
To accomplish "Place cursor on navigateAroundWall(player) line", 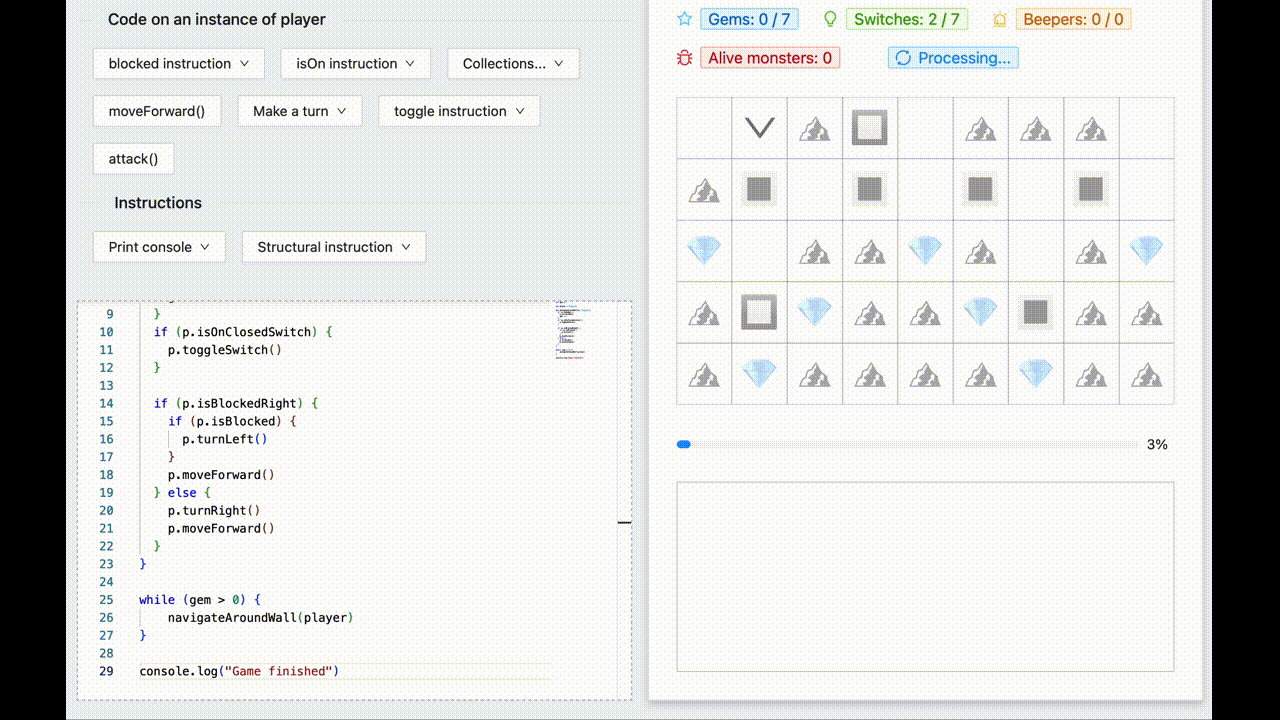I will 260,617.
